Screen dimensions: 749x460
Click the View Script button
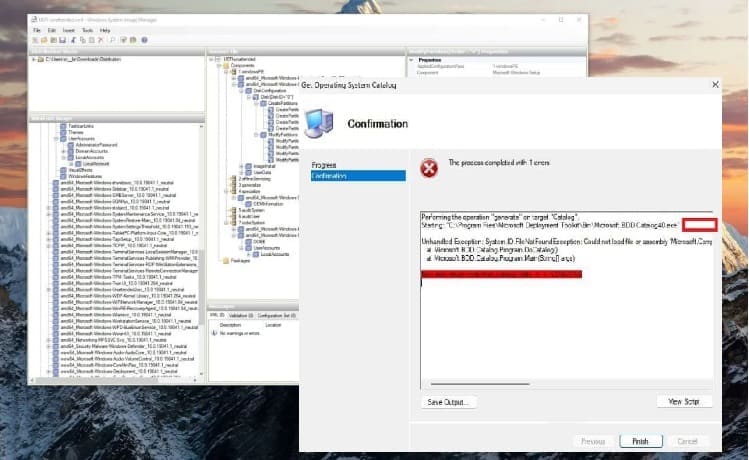coord(684,402)
